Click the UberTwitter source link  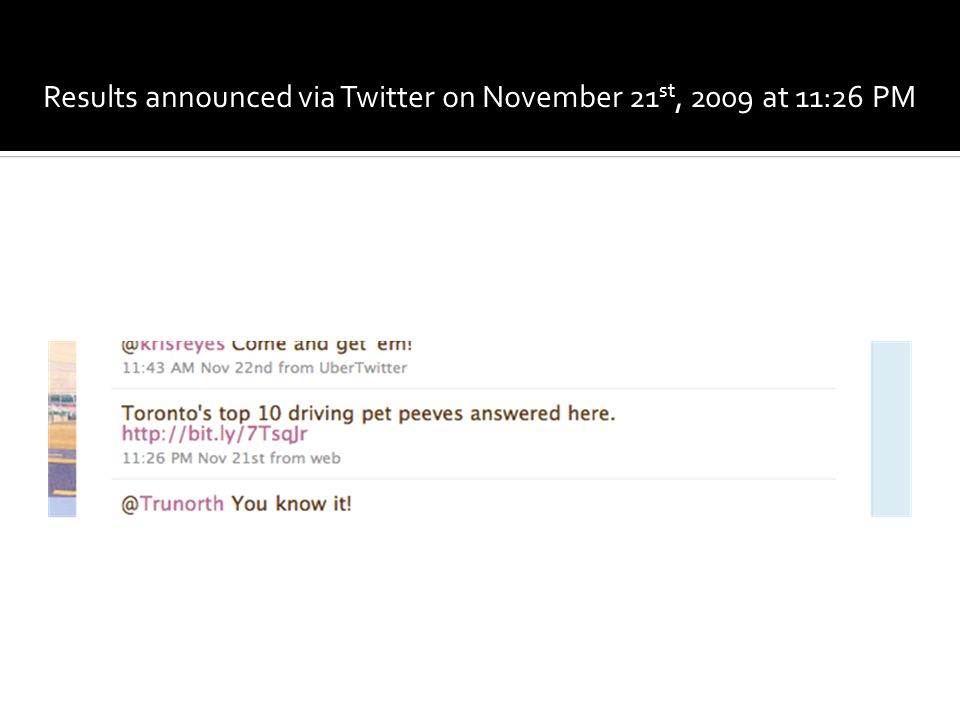coord(363,368)
